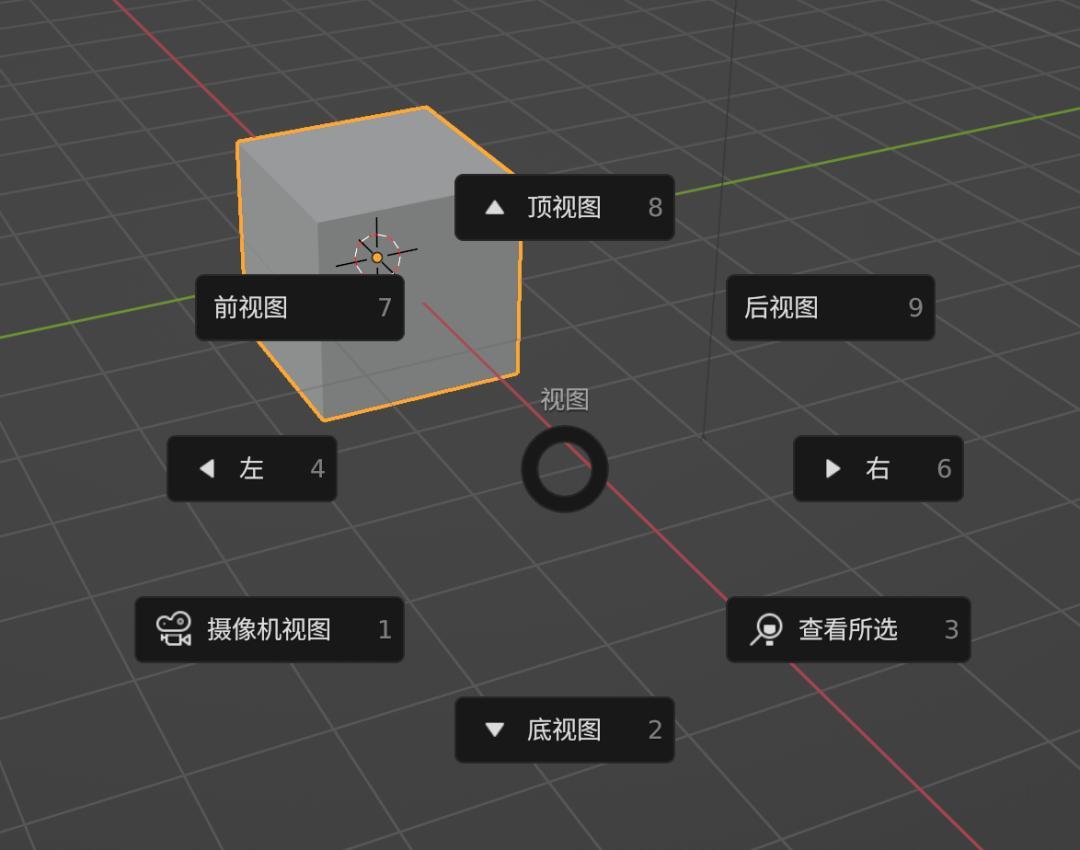Click the 3D cursor on the cube

[x=377, y=257]
